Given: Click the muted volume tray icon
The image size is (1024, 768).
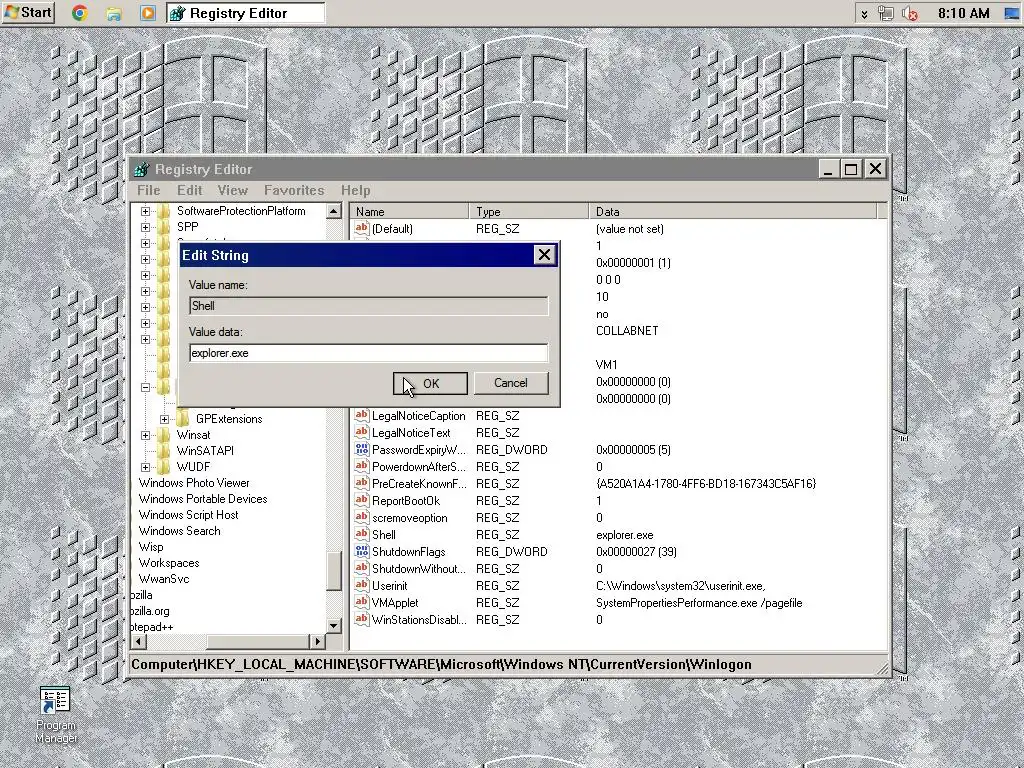Looking at the screenshot, I should tap(910, 13).
